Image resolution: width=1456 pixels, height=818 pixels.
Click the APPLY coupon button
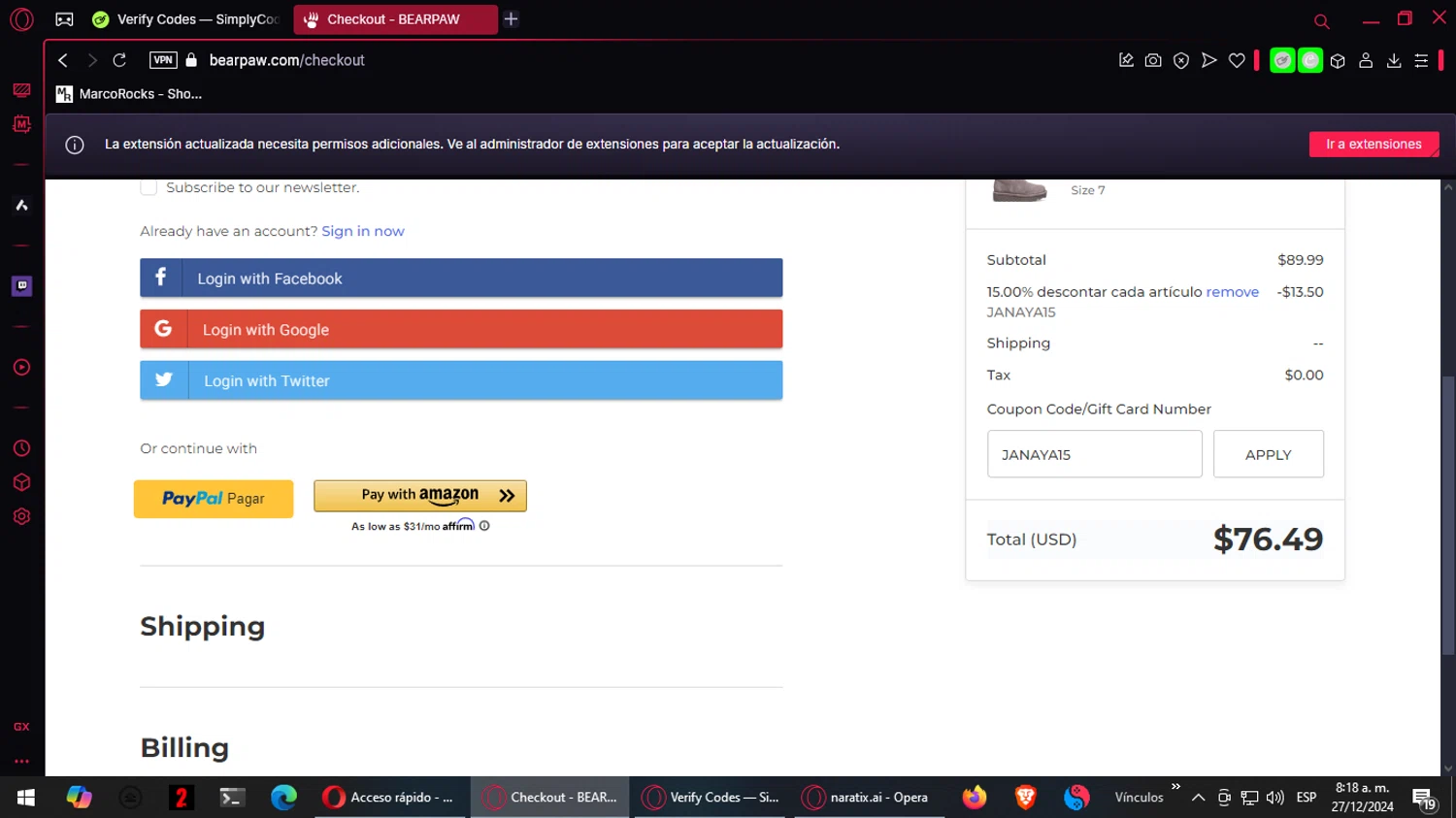coord(1268,454)
